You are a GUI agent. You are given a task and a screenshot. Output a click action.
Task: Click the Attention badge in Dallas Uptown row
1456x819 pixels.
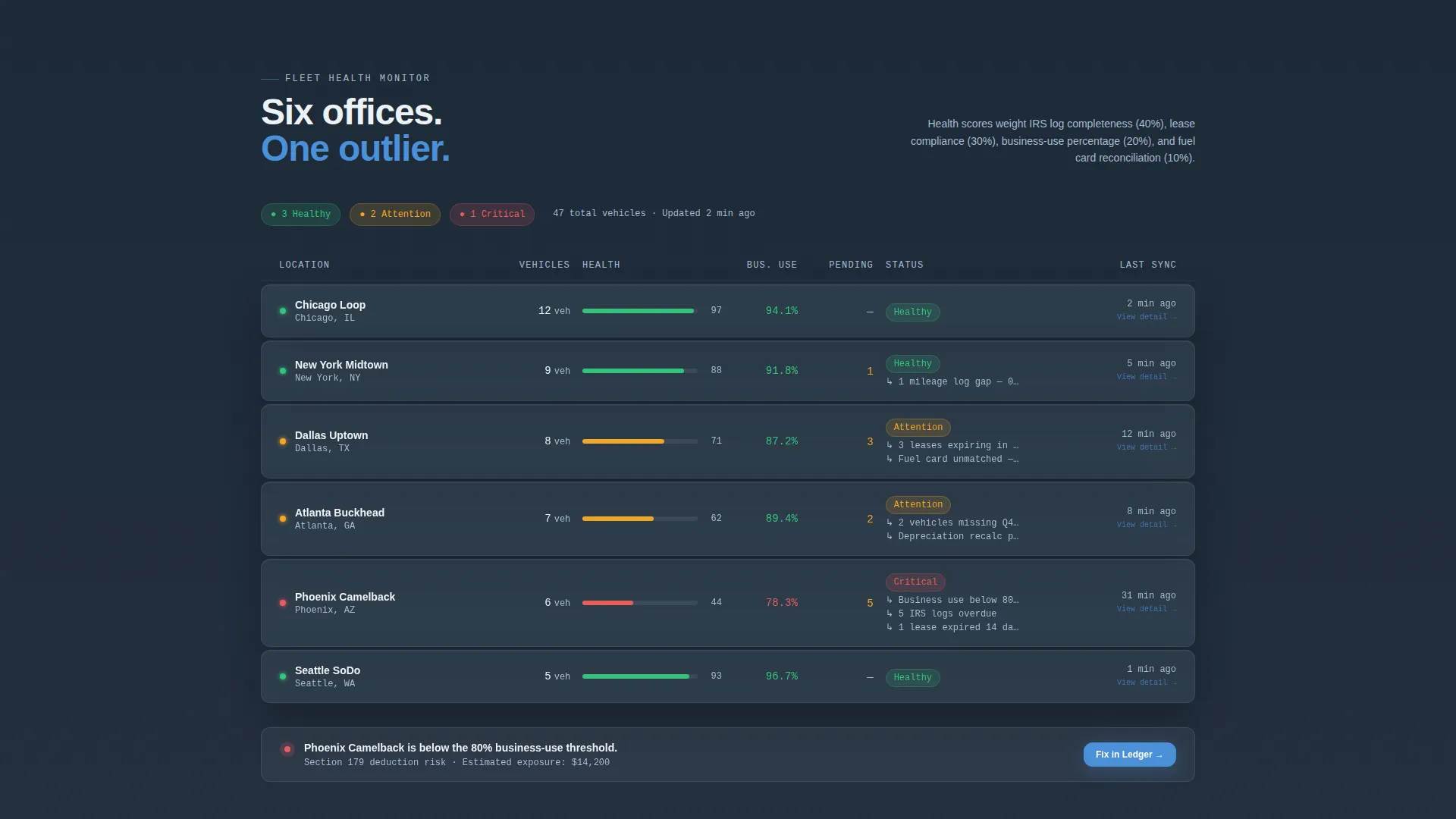tap(918, 428)
